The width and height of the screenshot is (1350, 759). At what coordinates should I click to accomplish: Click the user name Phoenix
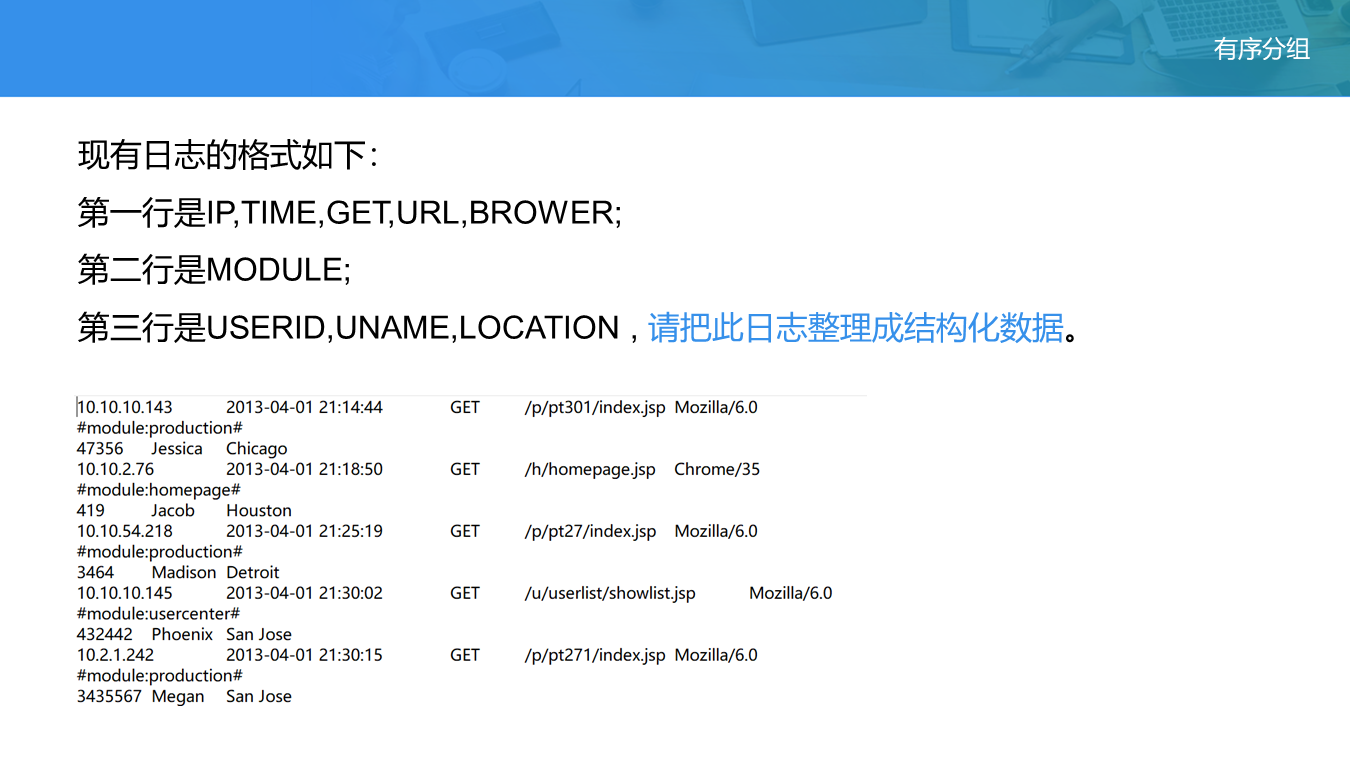[182, 635]
